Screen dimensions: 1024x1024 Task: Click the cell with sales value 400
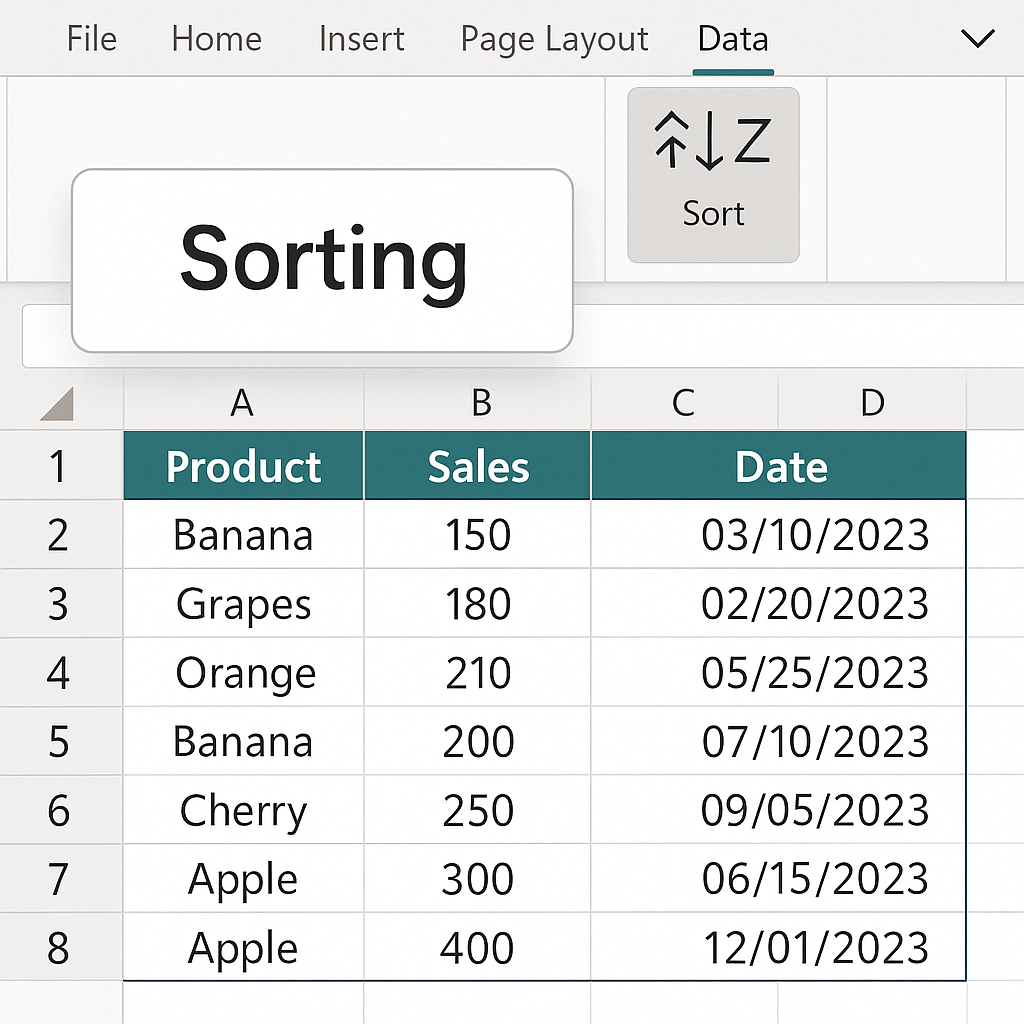pyautogui.click(x=478, y=948)
